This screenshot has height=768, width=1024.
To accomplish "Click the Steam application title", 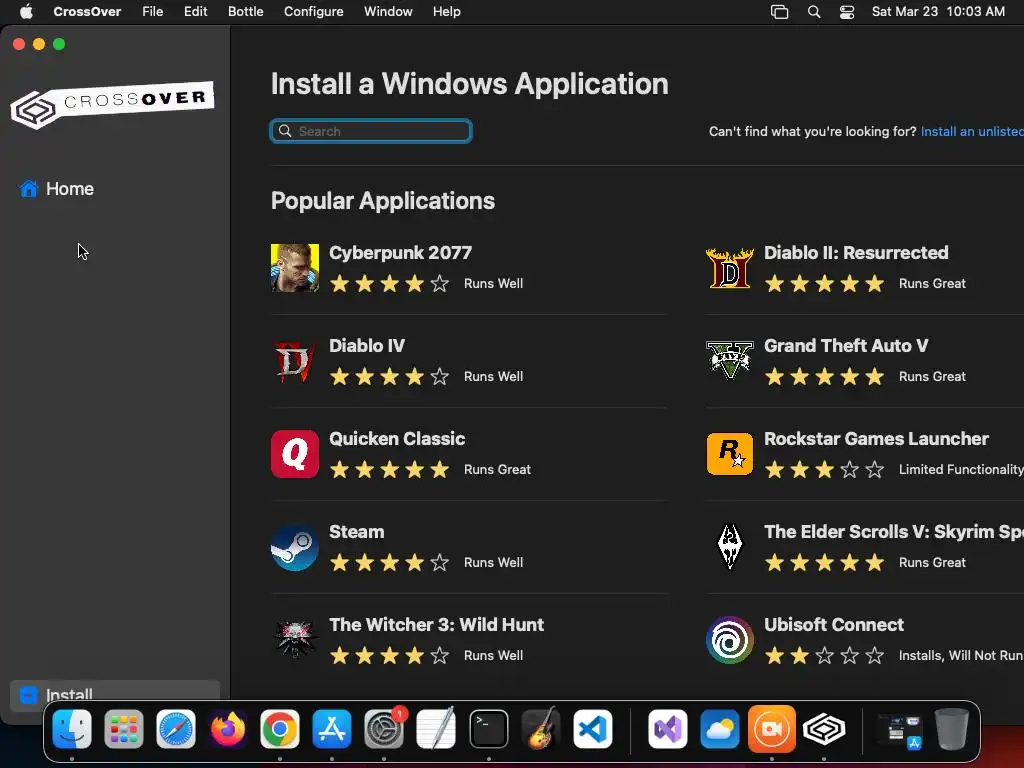I will [357, 532].
